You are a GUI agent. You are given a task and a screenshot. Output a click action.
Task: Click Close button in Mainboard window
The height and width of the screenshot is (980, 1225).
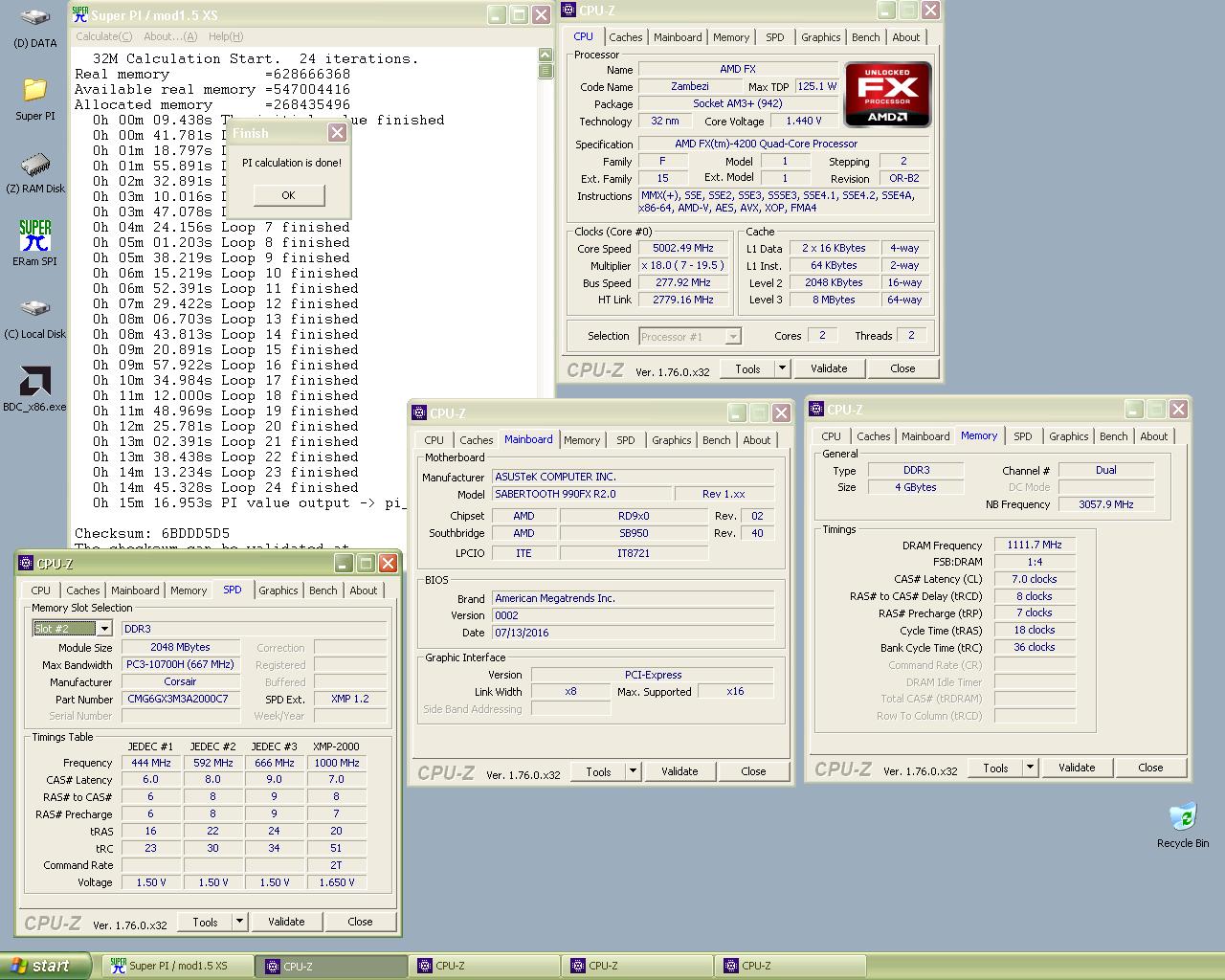pos(753,771)
